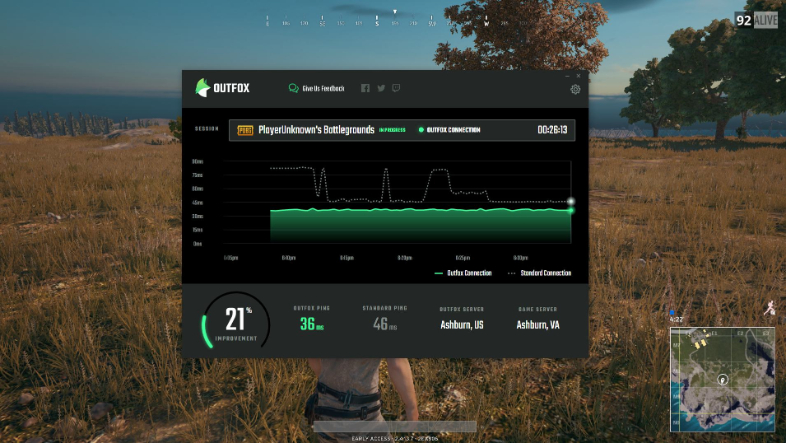Click the player marker on the minimap
786x443 pixels.
point(722,378)
